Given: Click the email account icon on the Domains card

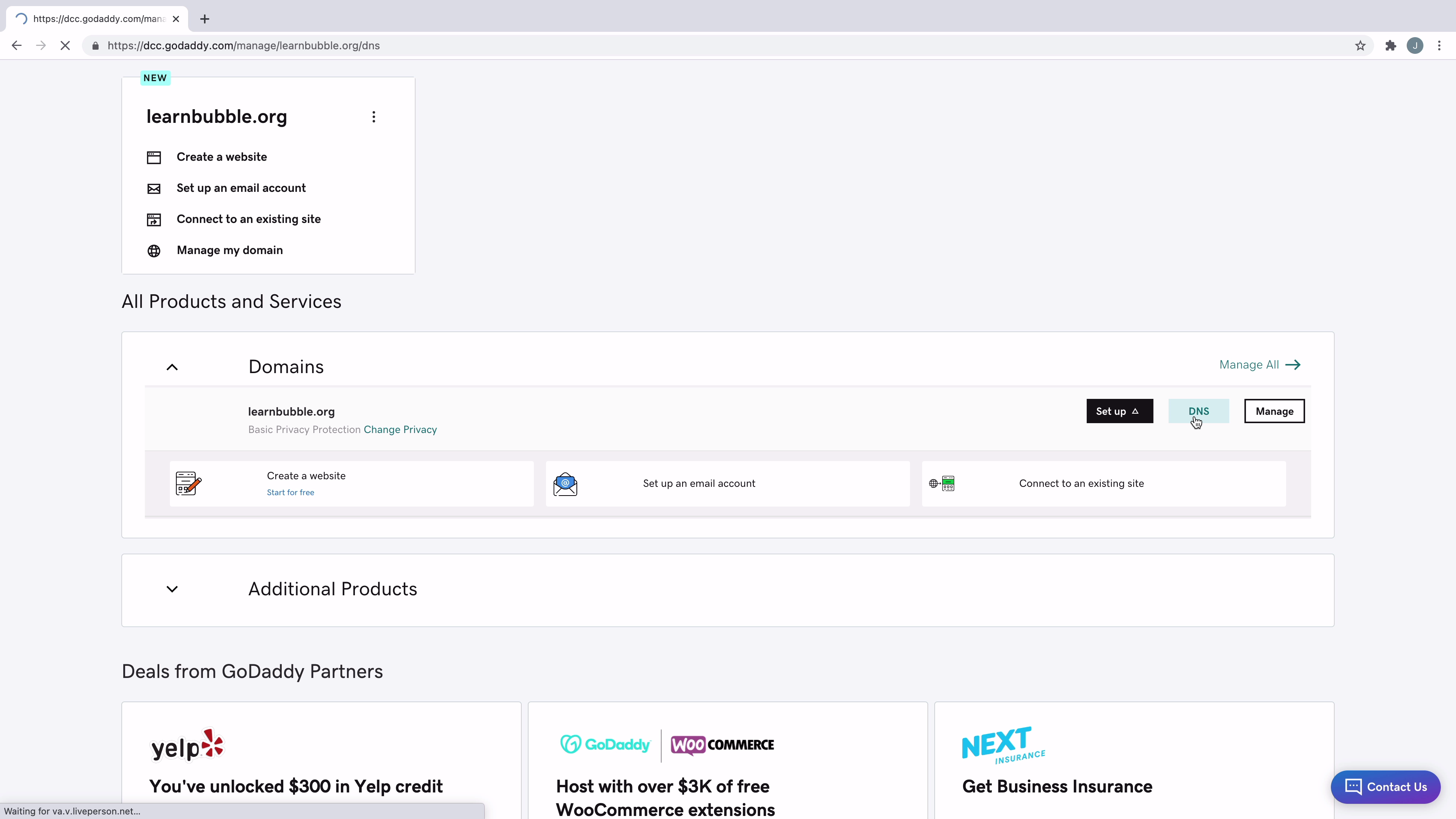Looking at the screenshot, I should pos(565,483).
